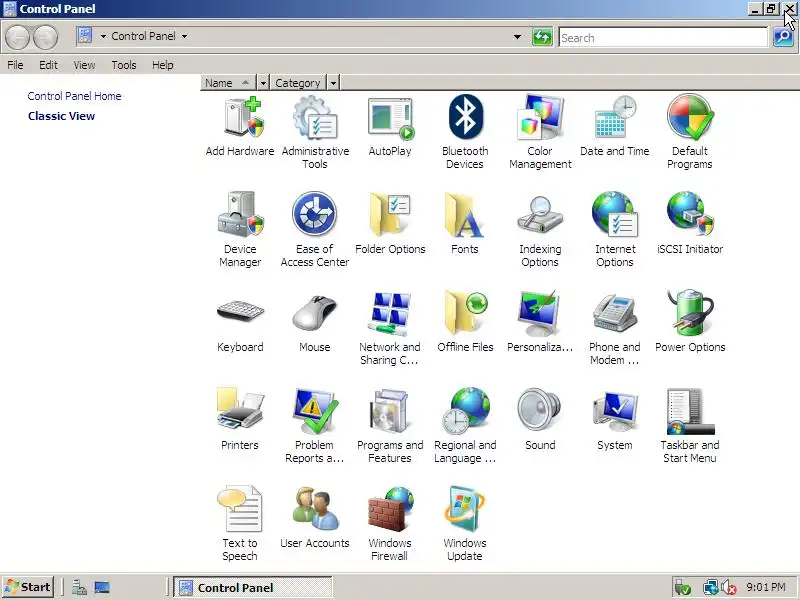Open the File menu

[x=15, y=65]
